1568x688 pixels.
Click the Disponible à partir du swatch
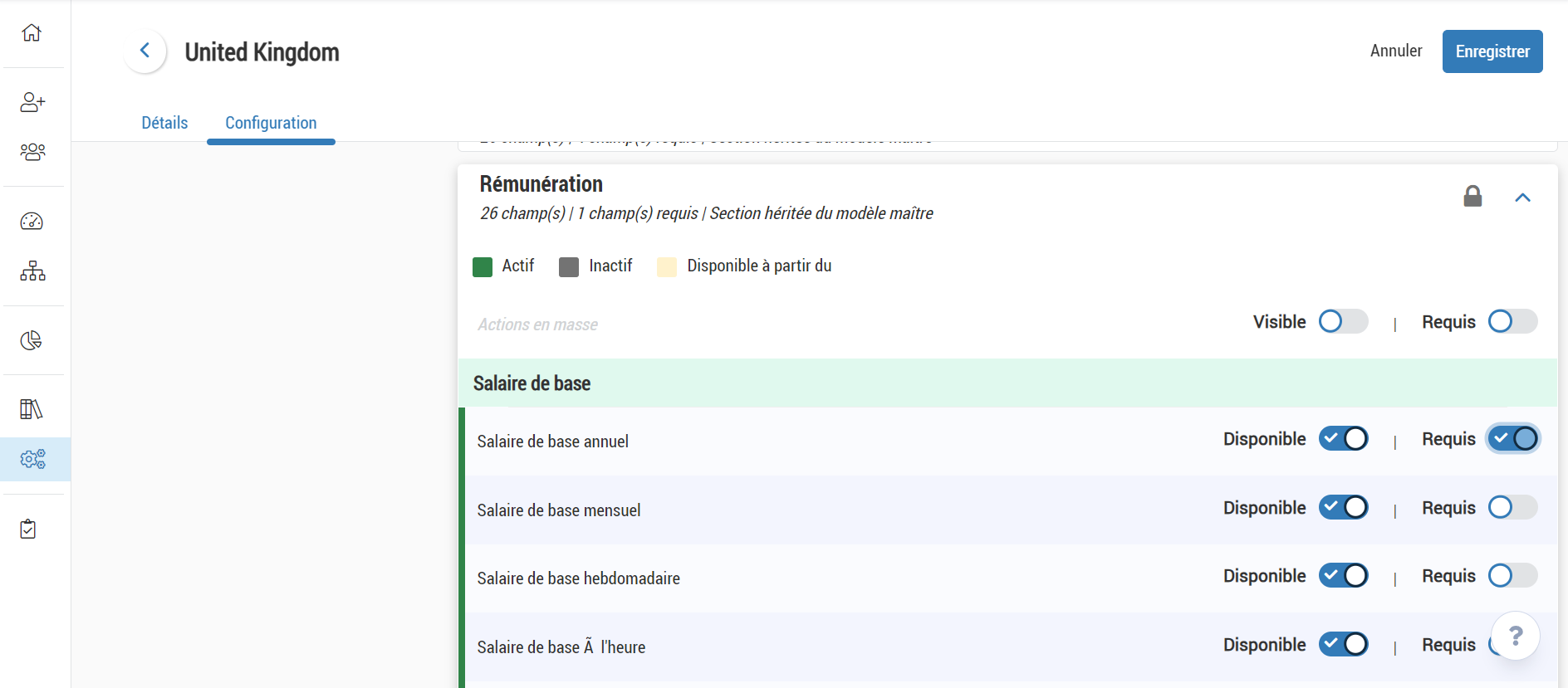(x=667, y=266)
